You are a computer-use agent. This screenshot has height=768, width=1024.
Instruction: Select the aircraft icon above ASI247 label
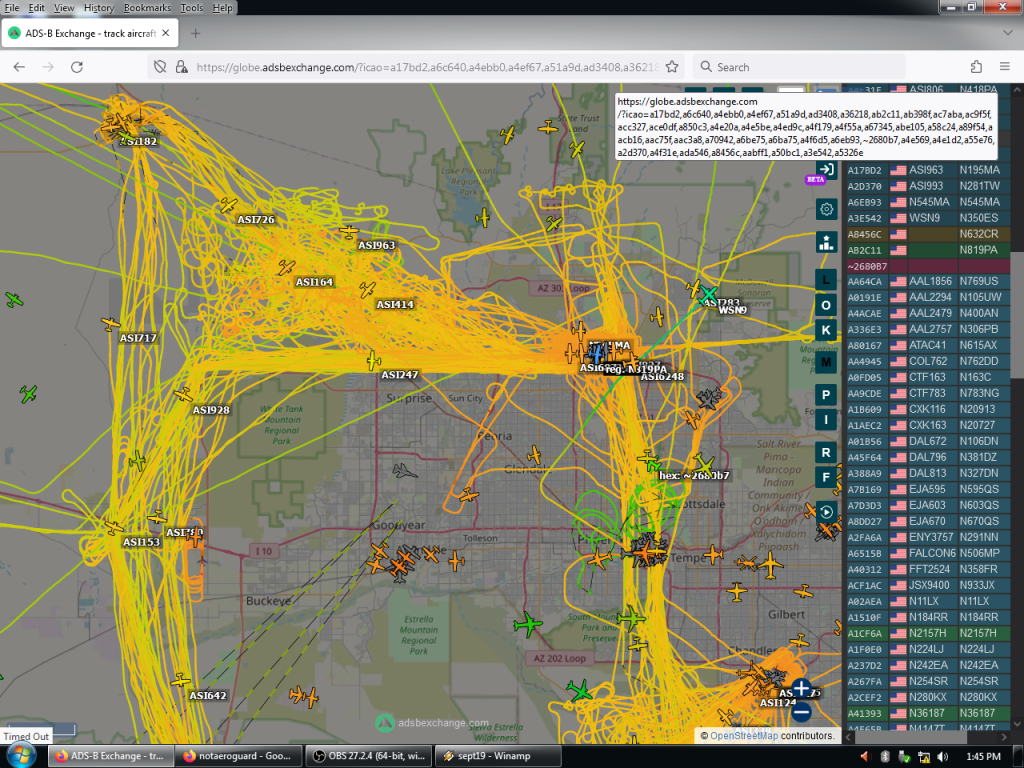tap(373, 360)
